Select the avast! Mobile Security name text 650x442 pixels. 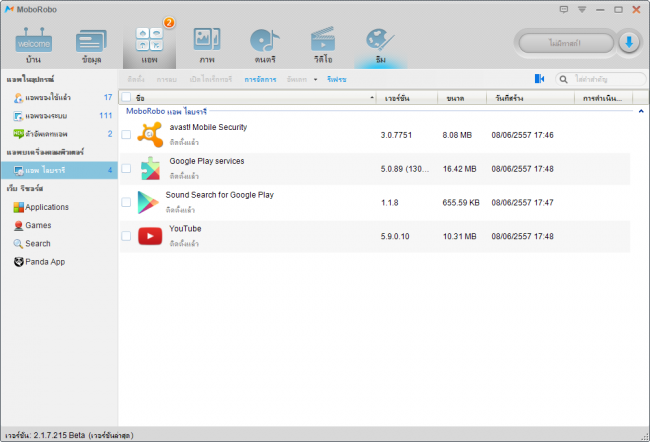tap(208, 127)
